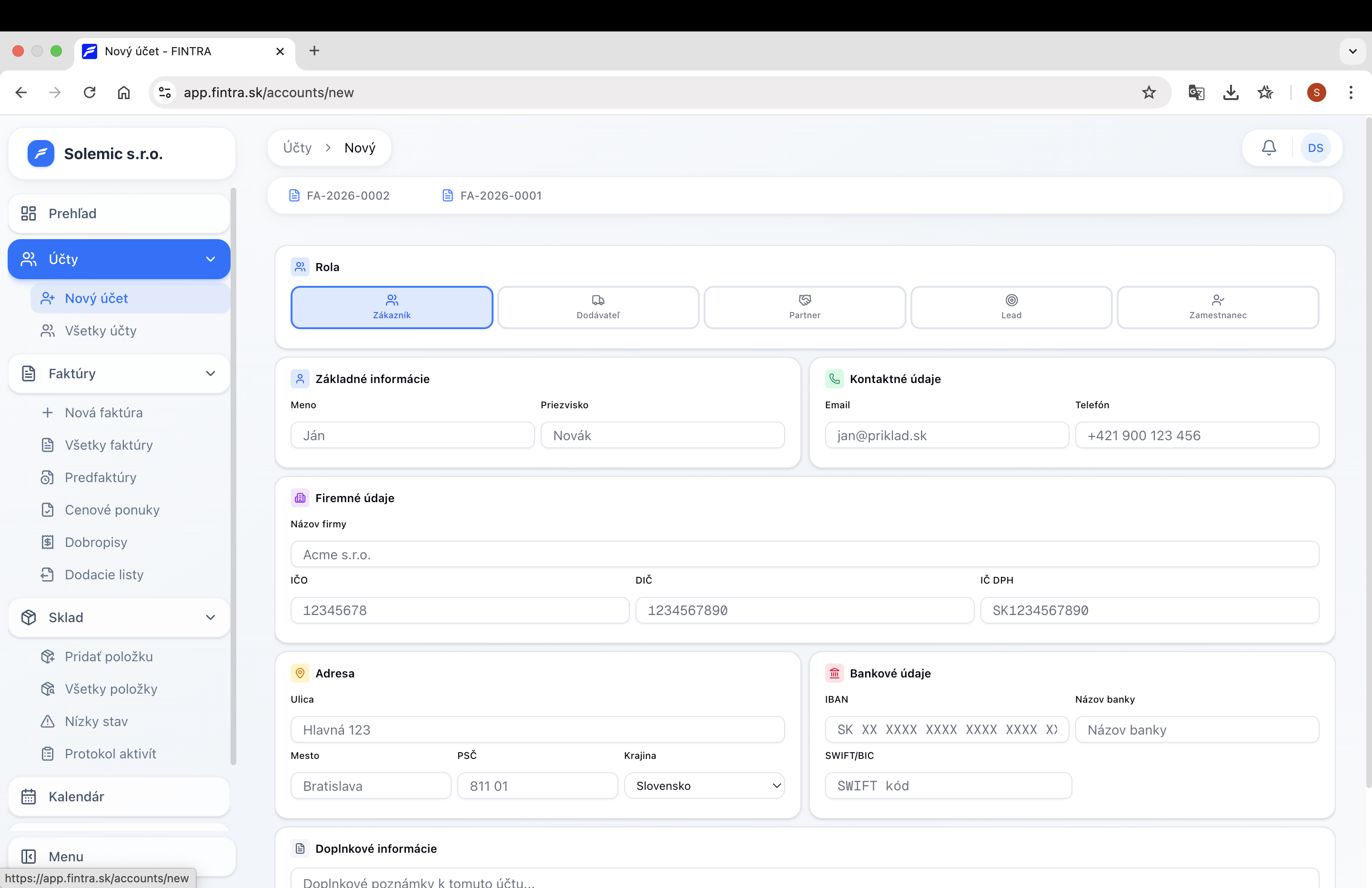Click Nová faktúra in the sidebar
This screenshot has height=888, width=1372.
tap(103, 412)
